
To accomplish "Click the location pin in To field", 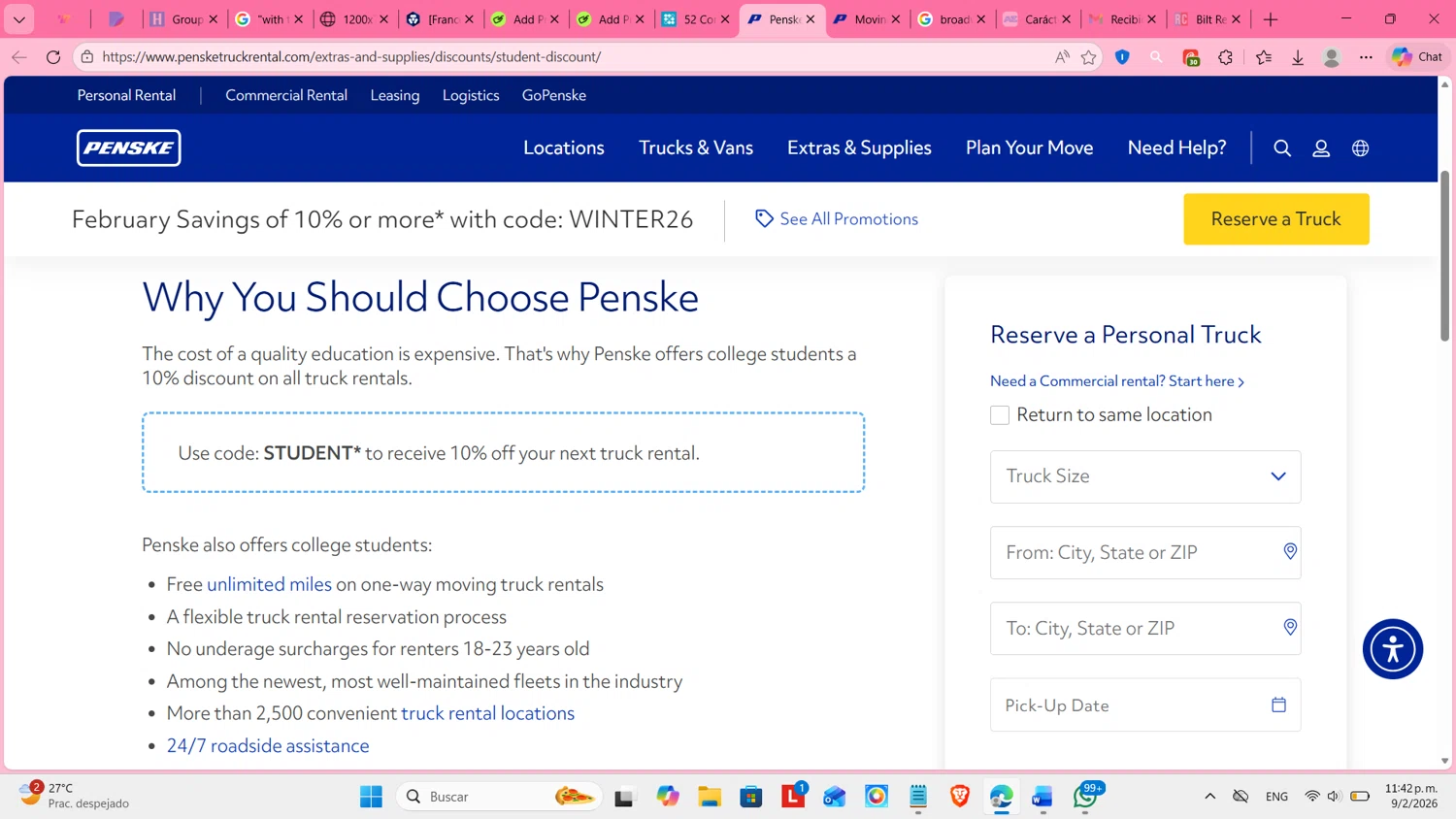I will pos(1290,627).
